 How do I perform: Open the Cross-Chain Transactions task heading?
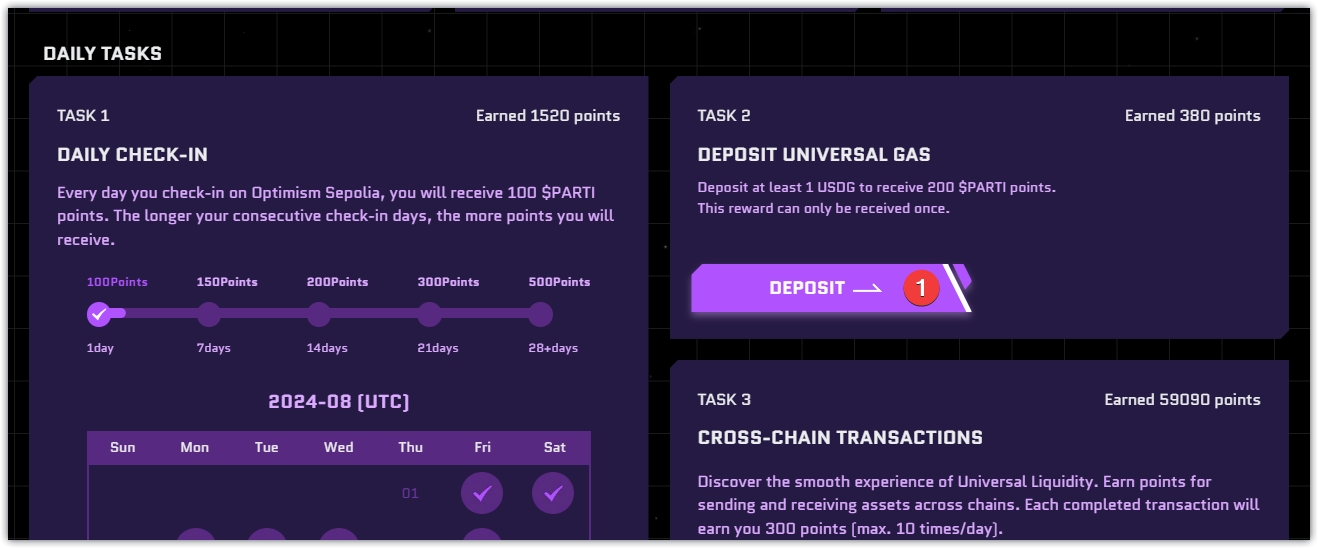pyautogui.click(x=840, y=438)
